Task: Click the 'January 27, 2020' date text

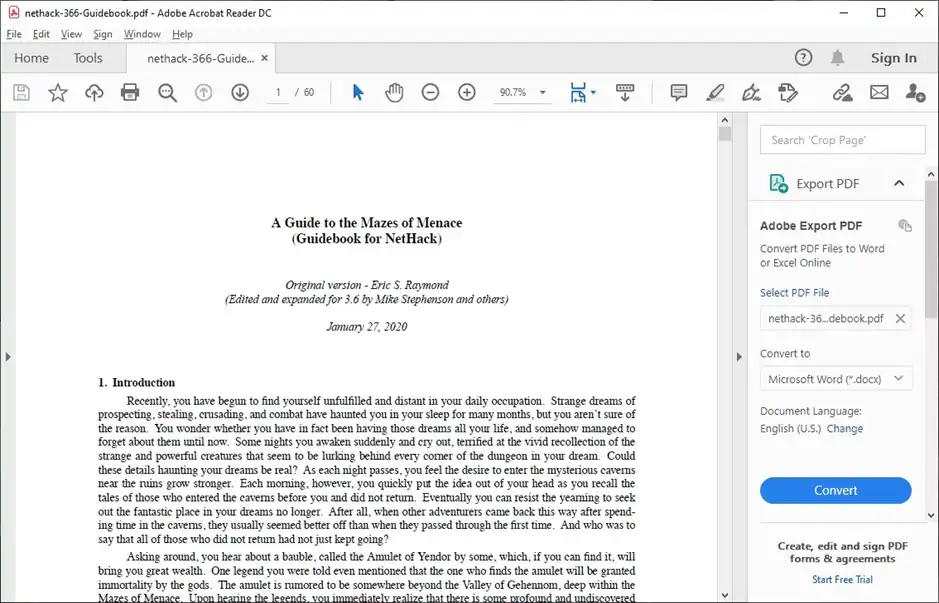Action: [366, 327]
